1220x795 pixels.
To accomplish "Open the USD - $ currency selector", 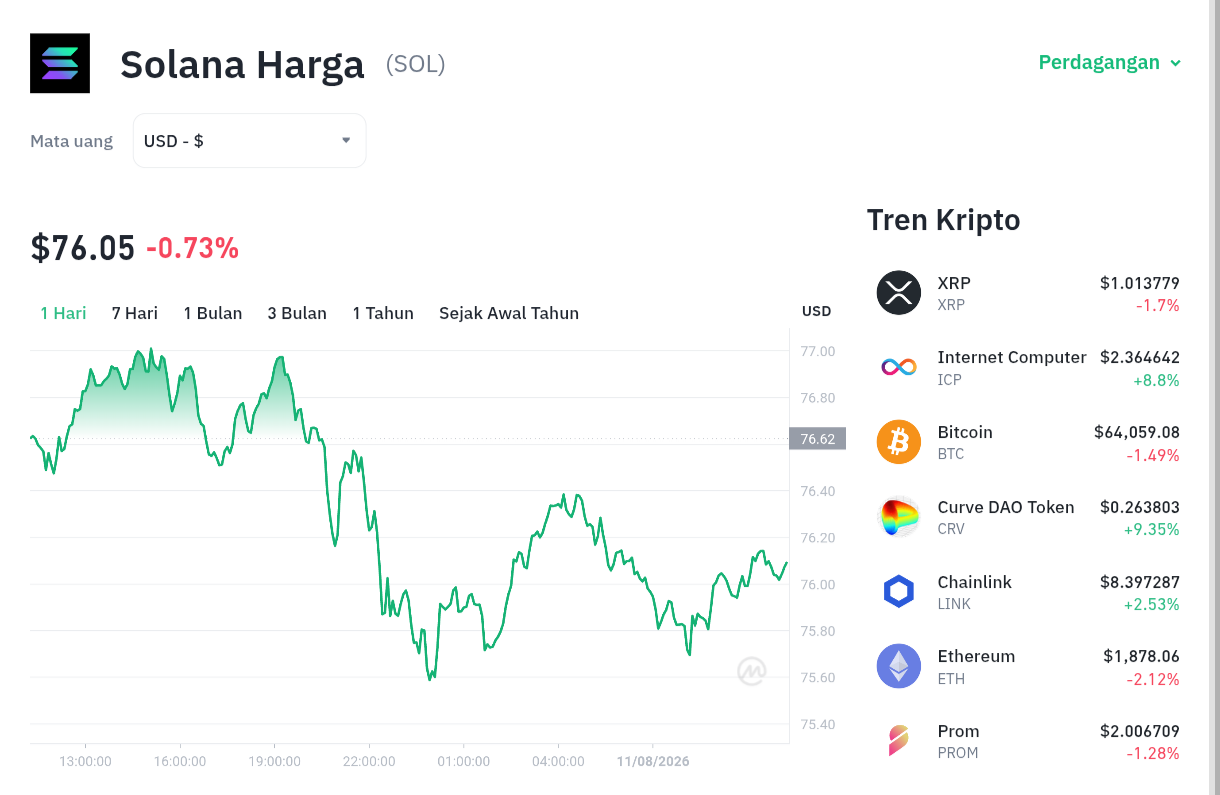I will [250, 141].
